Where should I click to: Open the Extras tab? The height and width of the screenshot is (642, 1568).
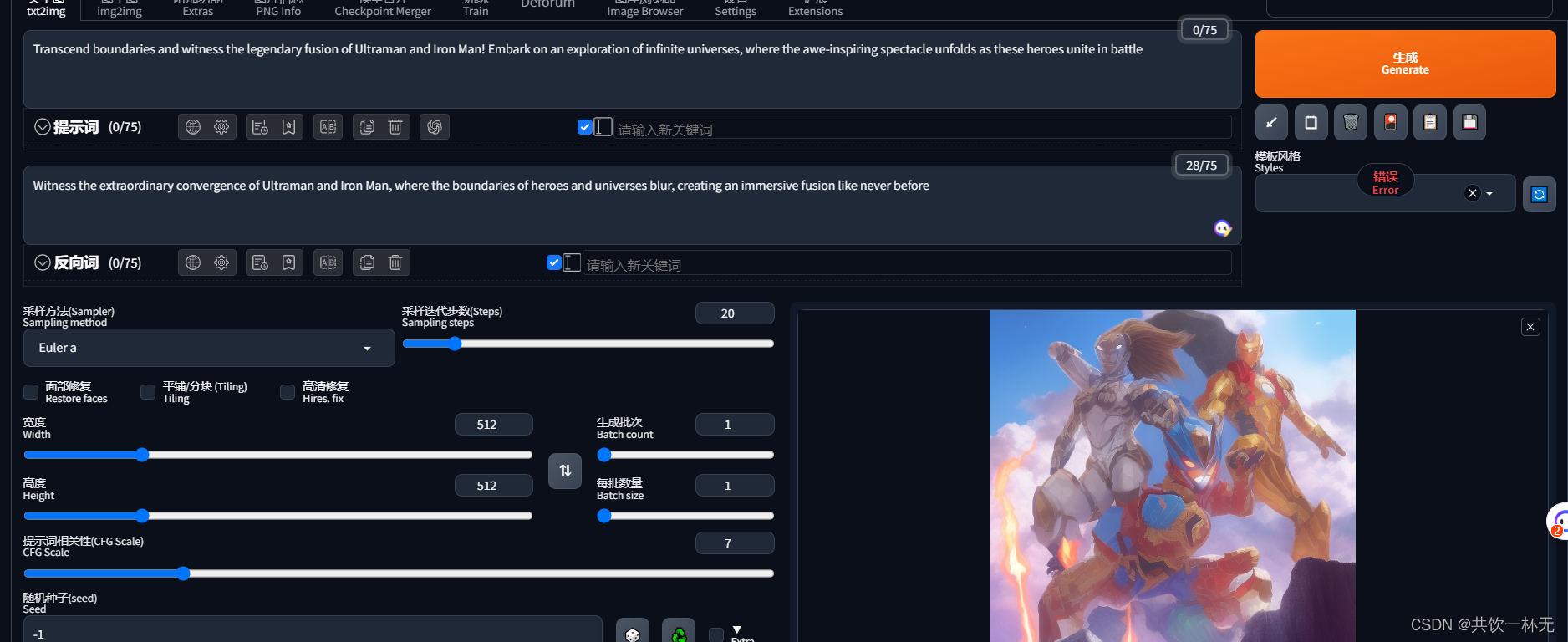click(198, 8)
